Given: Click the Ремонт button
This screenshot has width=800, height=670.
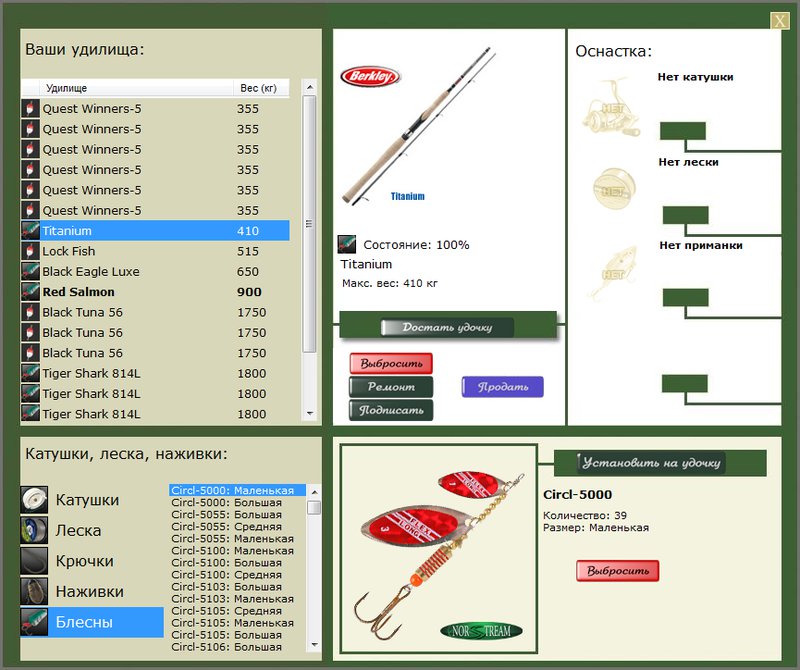Looking at the screenshot, I should click(x=391, y=387).
